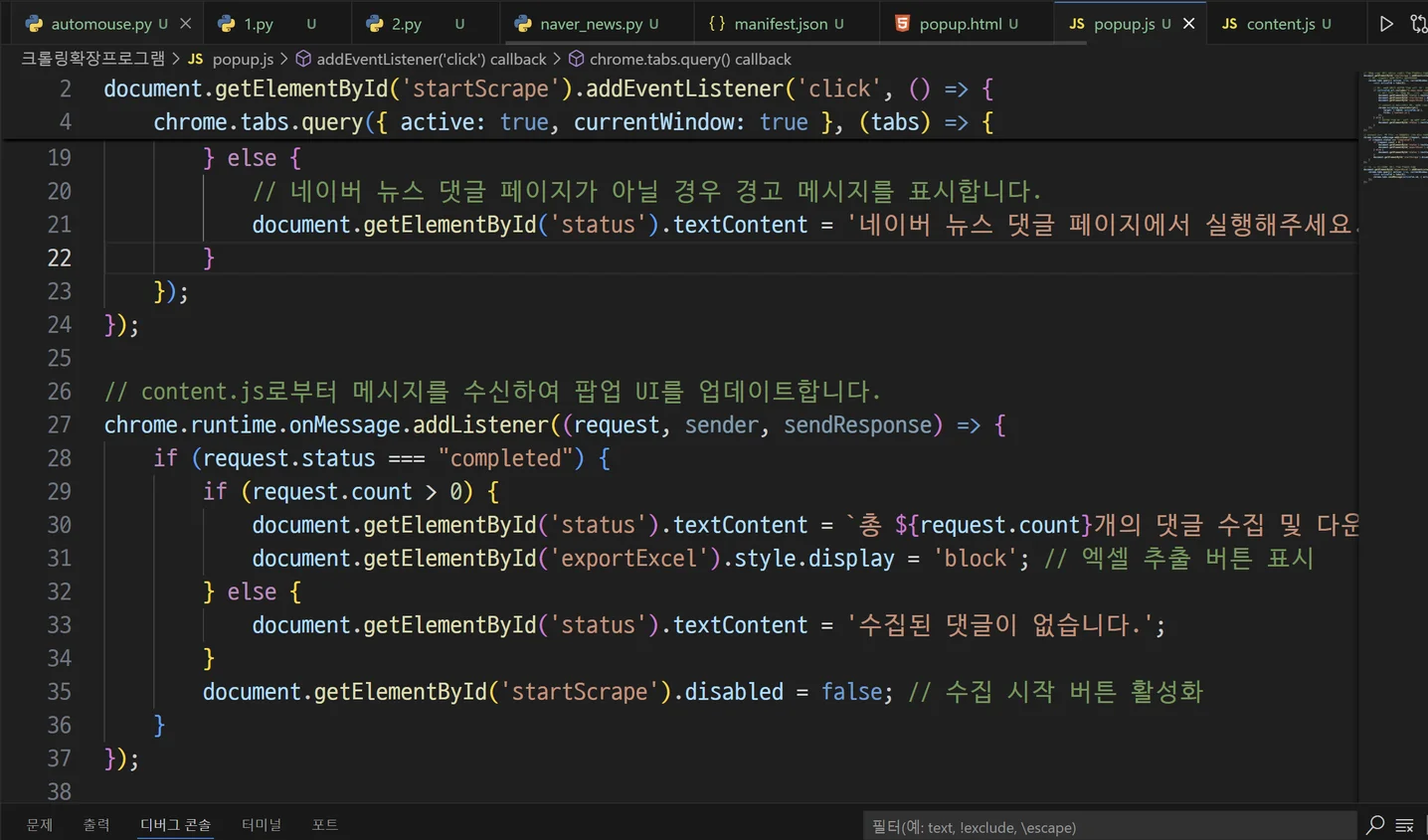Open addEventListener('click') callback breadcrumb
The image size is (1428, 840).
click(432, 59)
